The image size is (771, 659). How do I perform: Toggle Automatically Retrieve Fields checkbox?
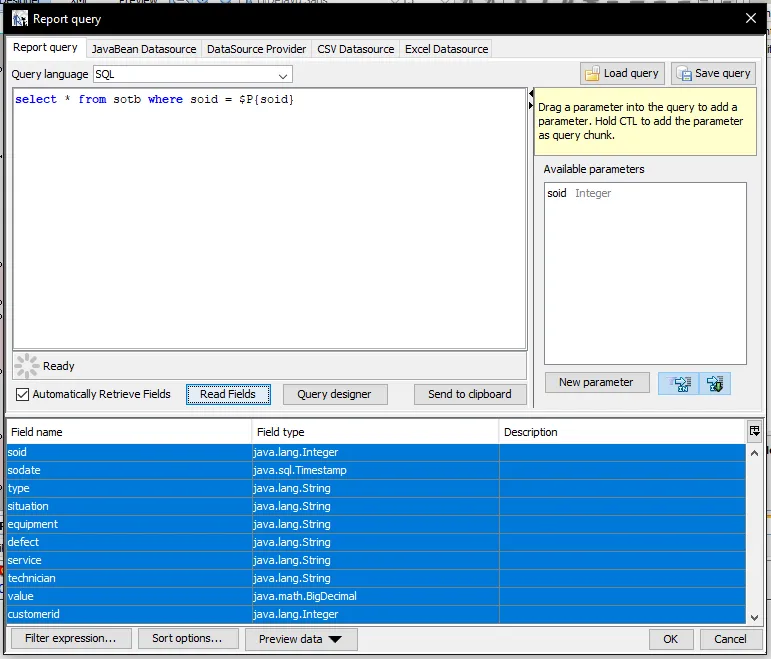click(22, 394)
